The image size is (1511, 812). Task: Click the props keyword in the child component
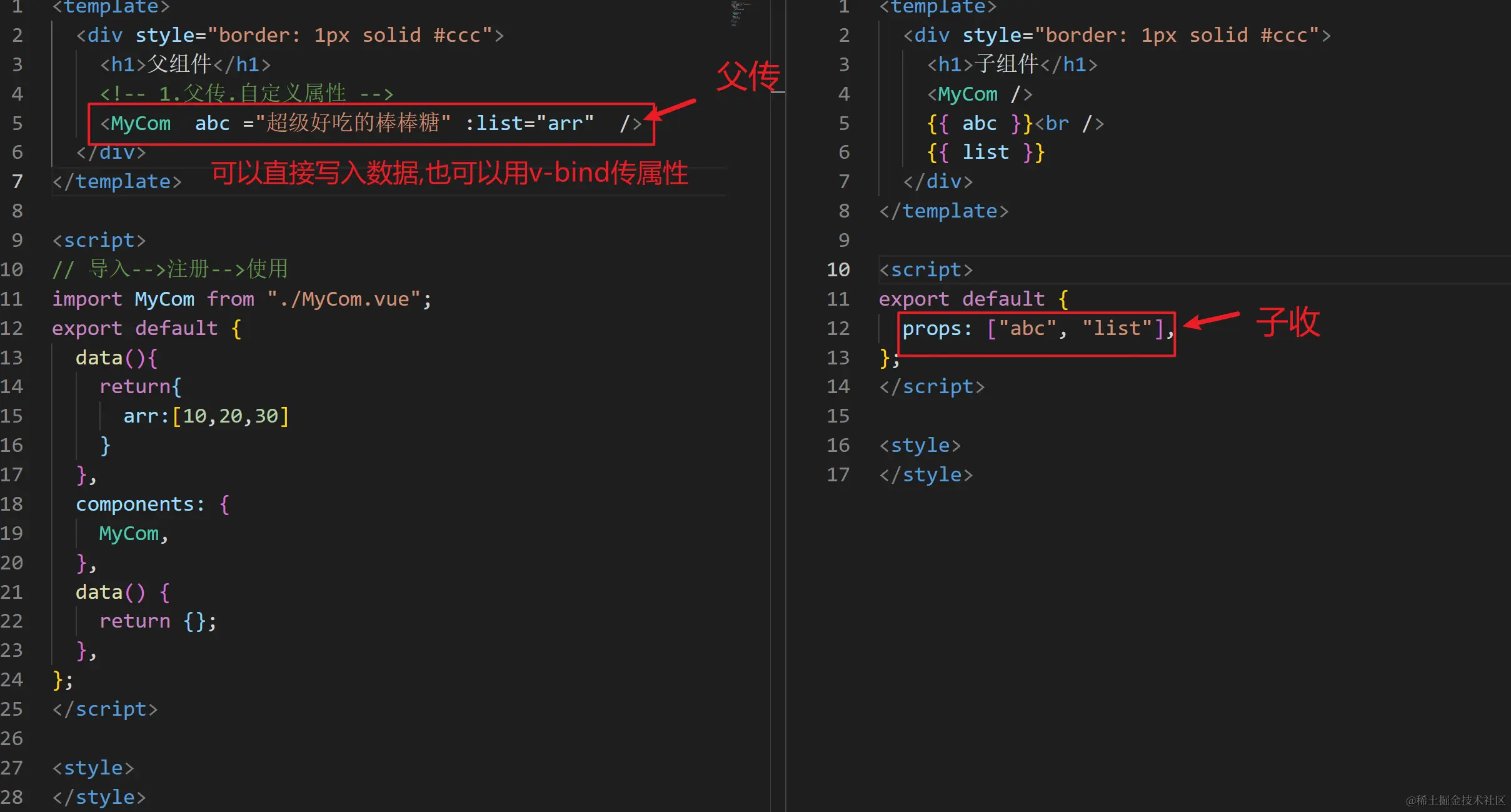click(931, 328)
